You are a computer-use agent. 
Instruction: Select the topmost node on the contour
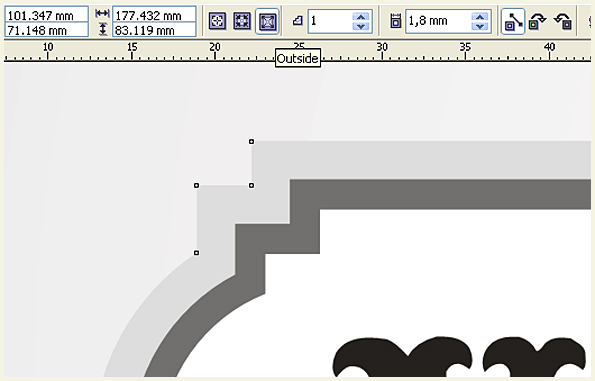[251, 142]
